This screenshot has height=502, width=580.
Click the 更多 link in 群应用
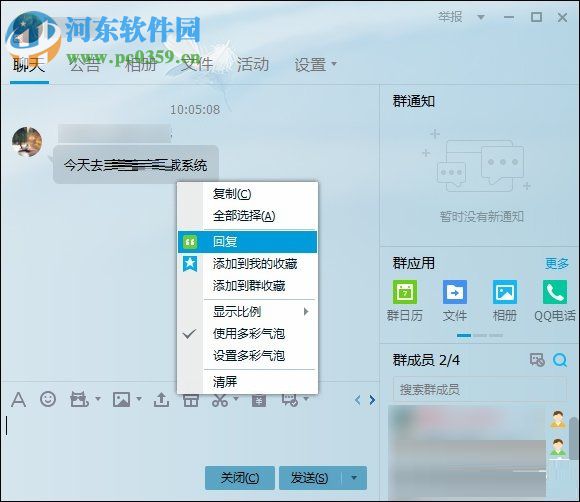tap(557, 263)
